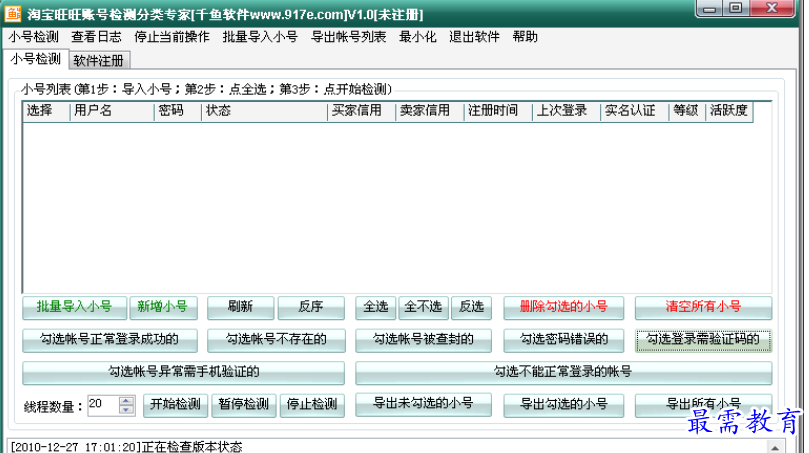
Task: Click log scrollbar up arrow
Action: click(775, 447)
